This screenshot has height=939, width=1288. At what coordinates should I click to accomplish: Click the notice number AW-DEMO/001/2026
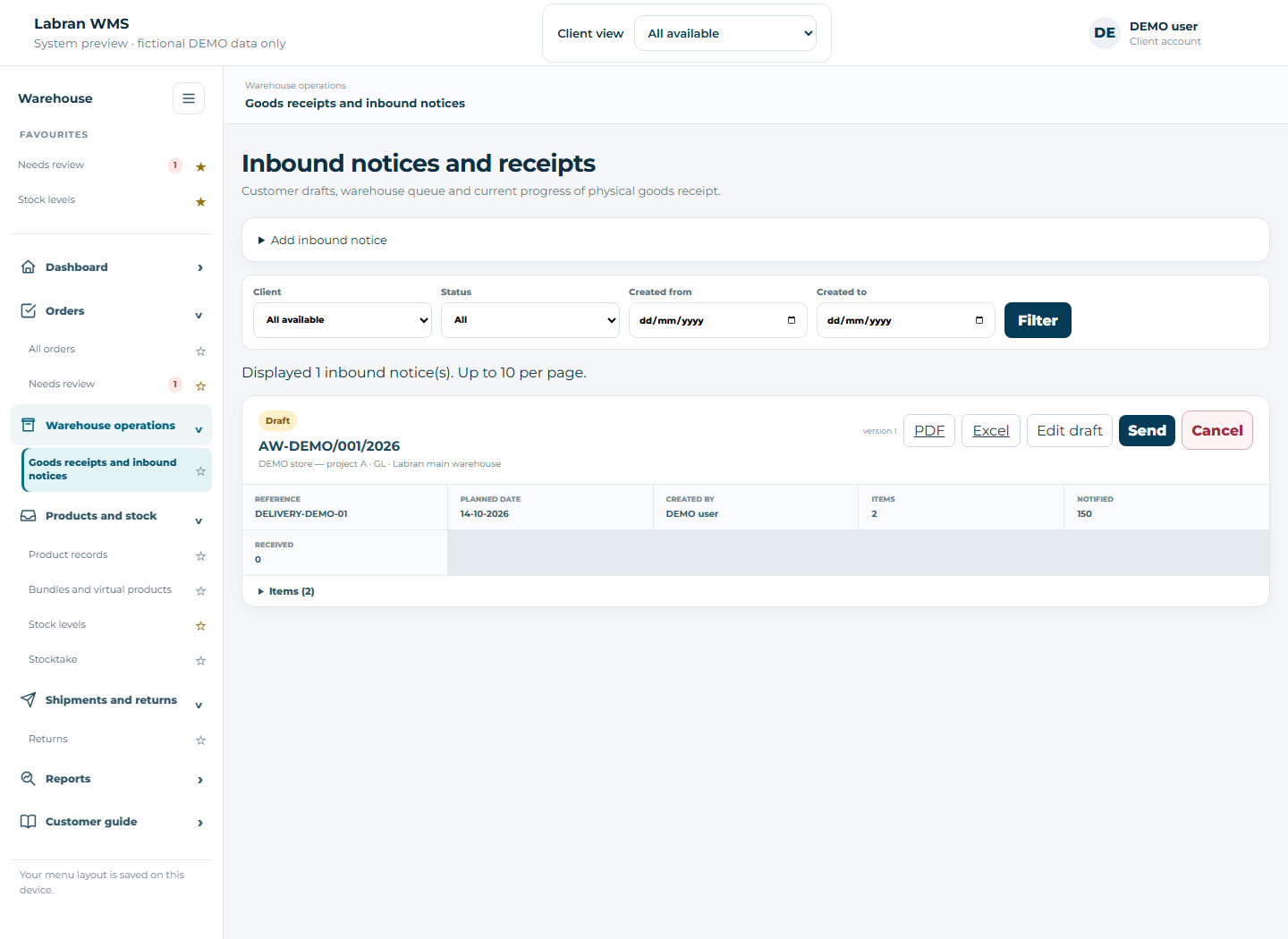coord(329,445)
